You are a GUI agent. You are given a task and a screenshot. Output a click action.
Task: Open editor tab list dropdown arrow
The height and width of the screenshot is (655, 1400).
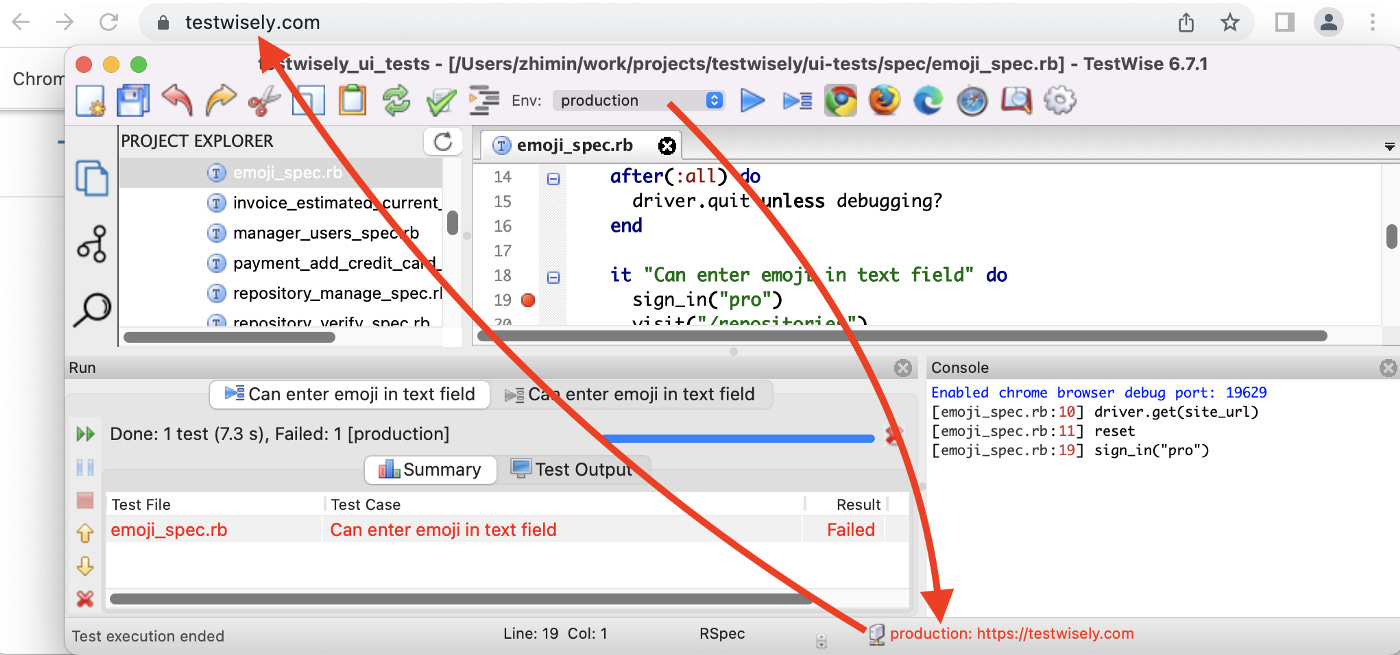[x=1389, y=147]
